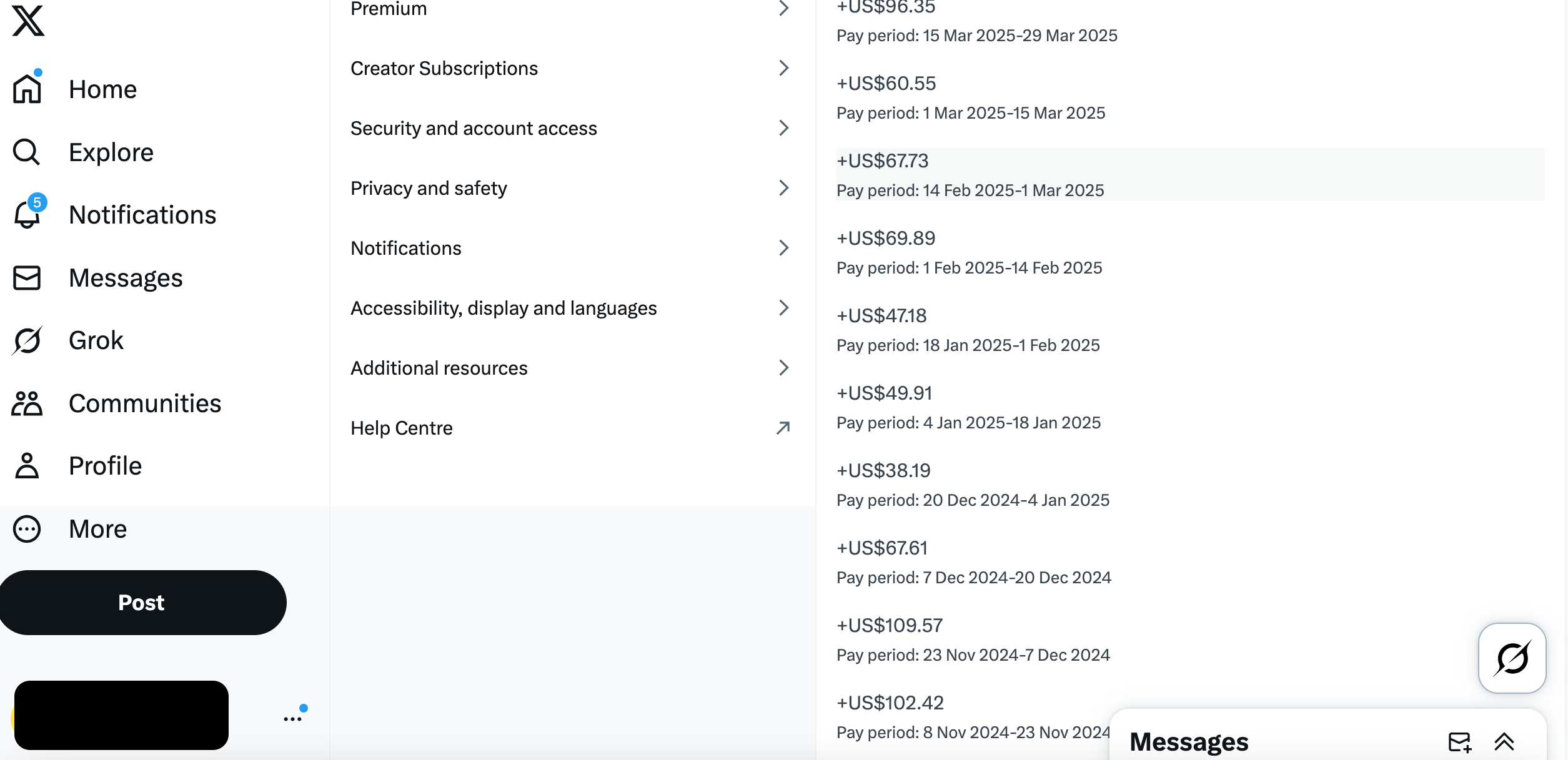
Task: Click the Post button
Action: [x=142, y=603]
